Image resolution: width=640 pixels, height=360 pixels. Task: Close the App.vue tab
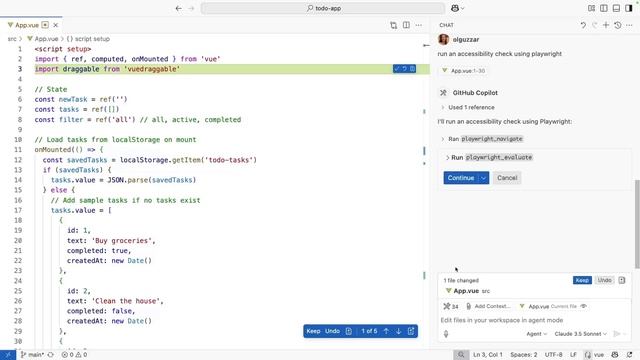click(x=56, y=25)
